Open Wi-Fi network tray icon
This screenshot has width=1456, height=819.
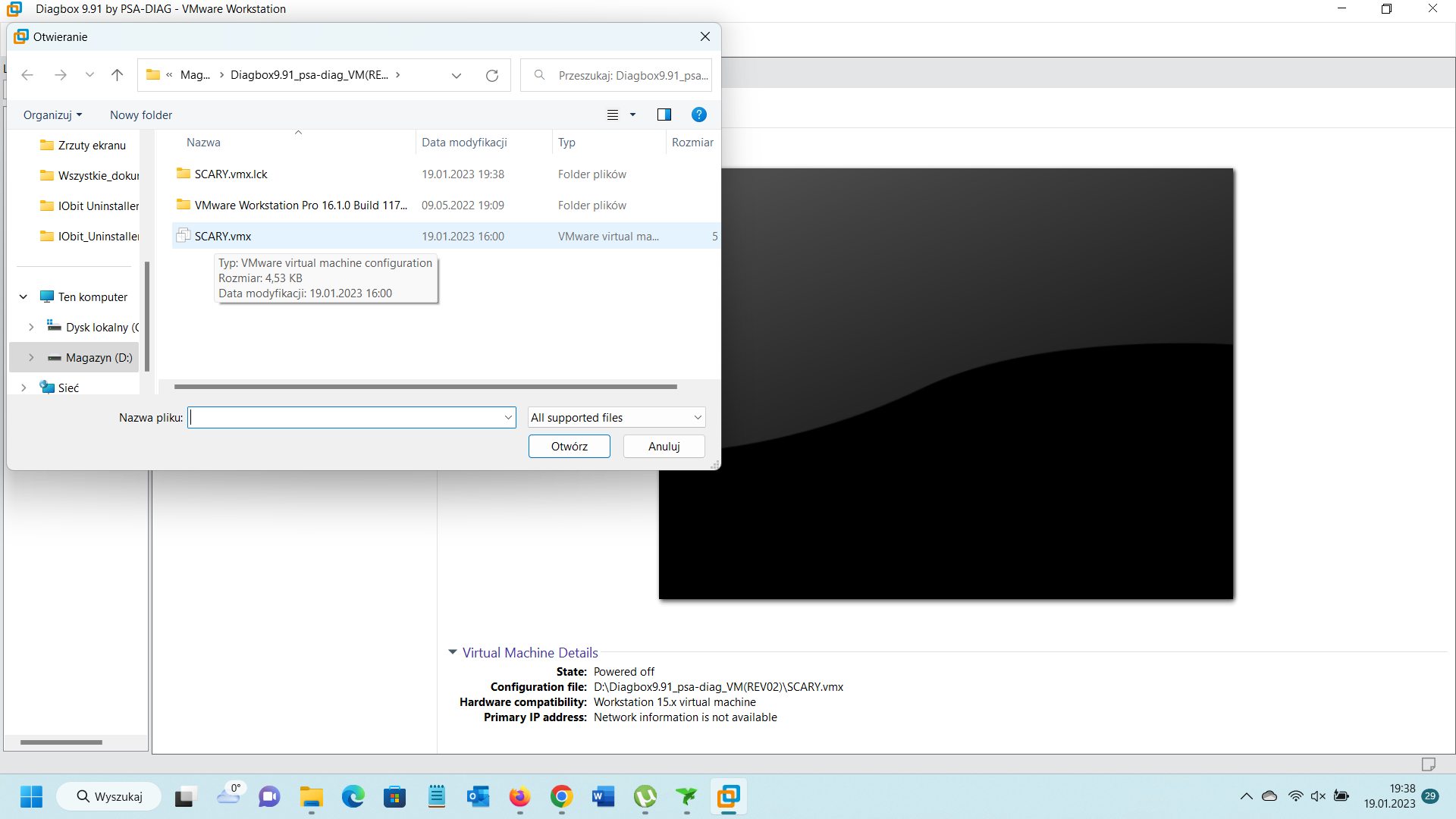[1296, 796]
